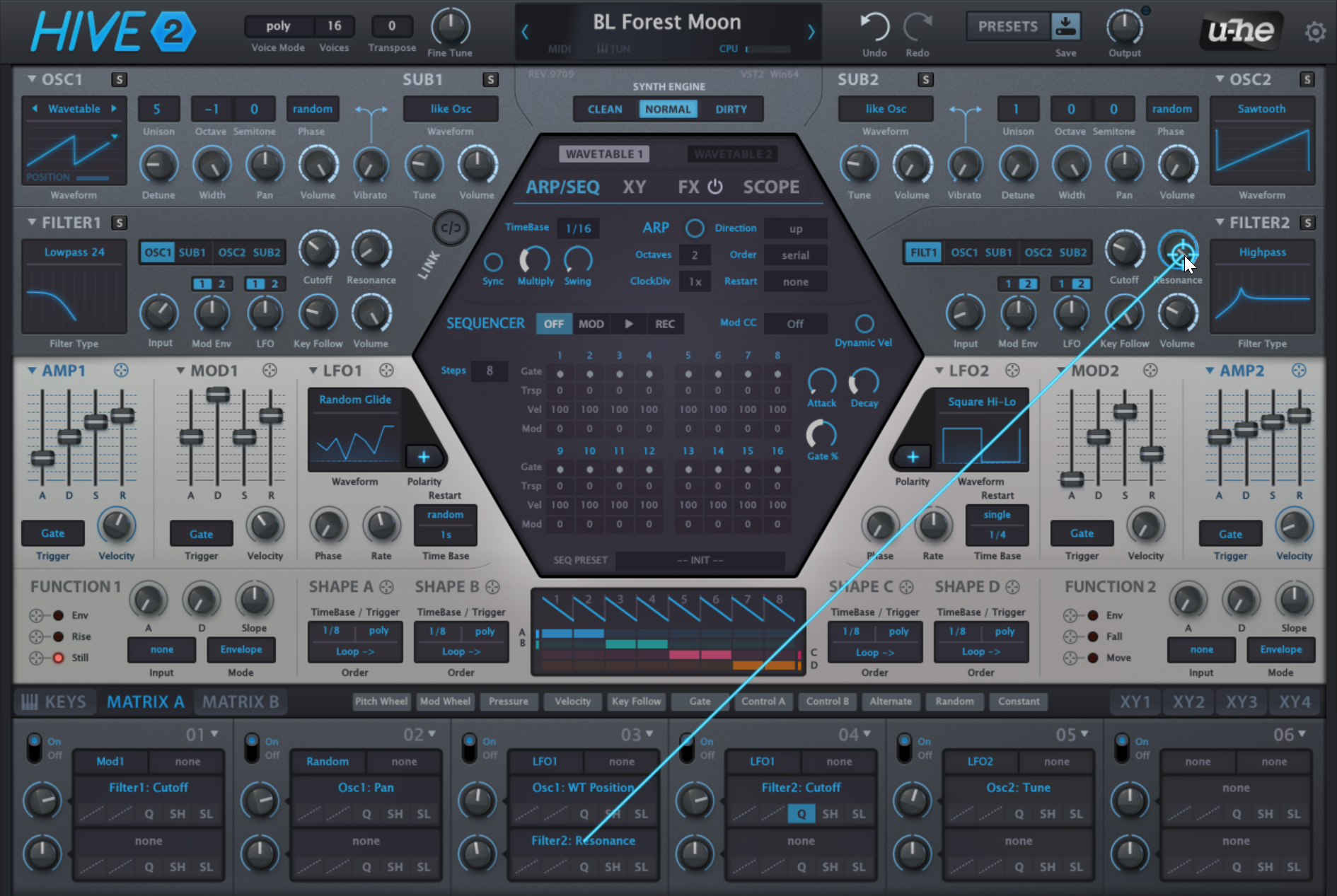Solo OSC2 with its S button
Screen dimensions: 1337x896
1307,79
